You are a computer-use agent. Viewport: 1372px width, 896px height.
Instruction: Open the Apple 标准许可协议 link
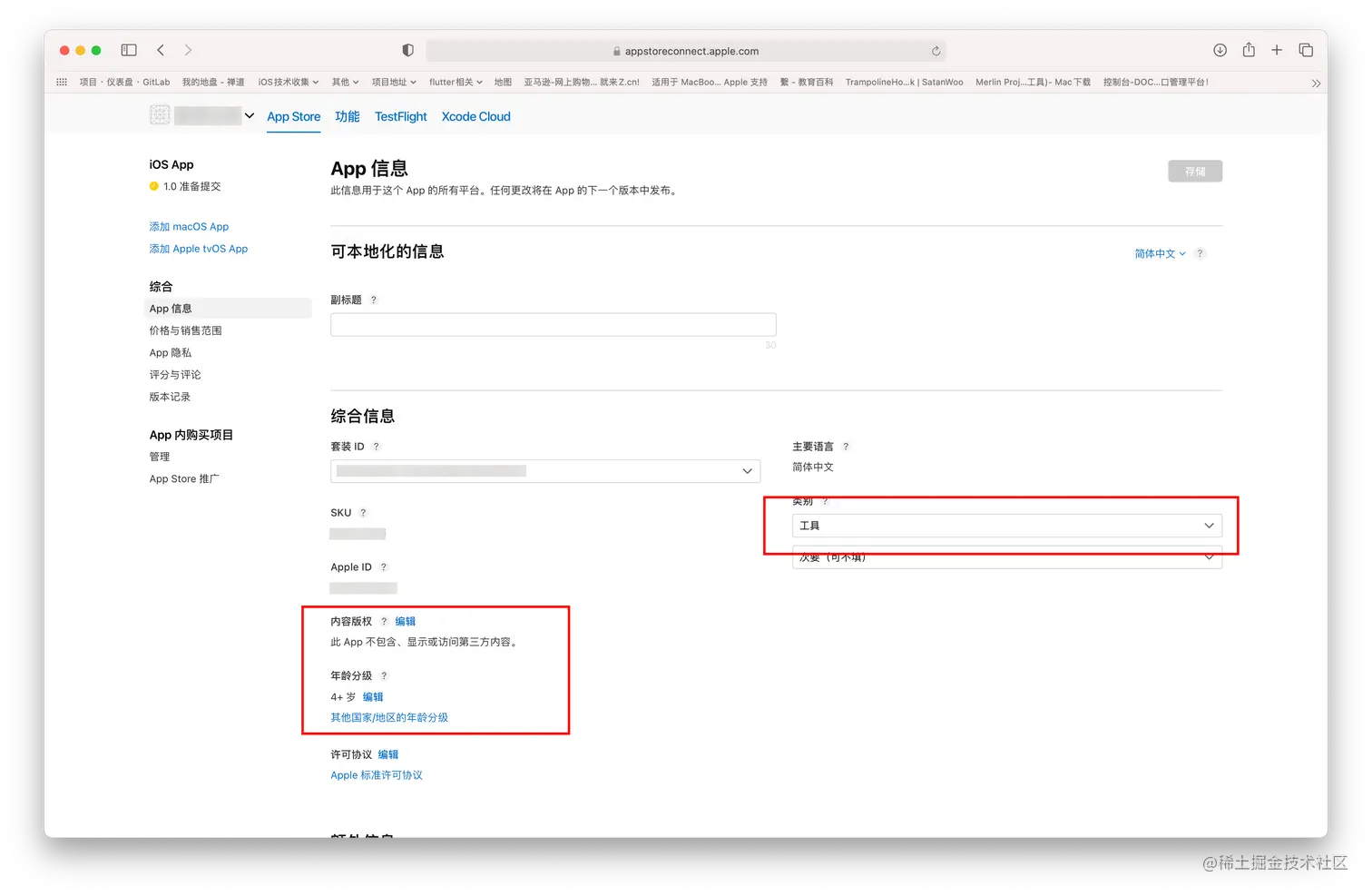pos(377,775)
